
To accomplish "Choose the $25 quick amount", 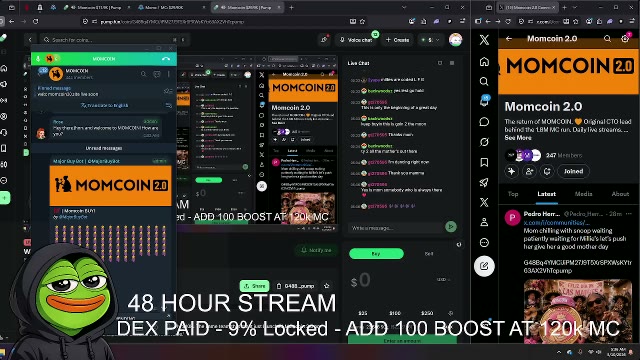I will point(362,313).
